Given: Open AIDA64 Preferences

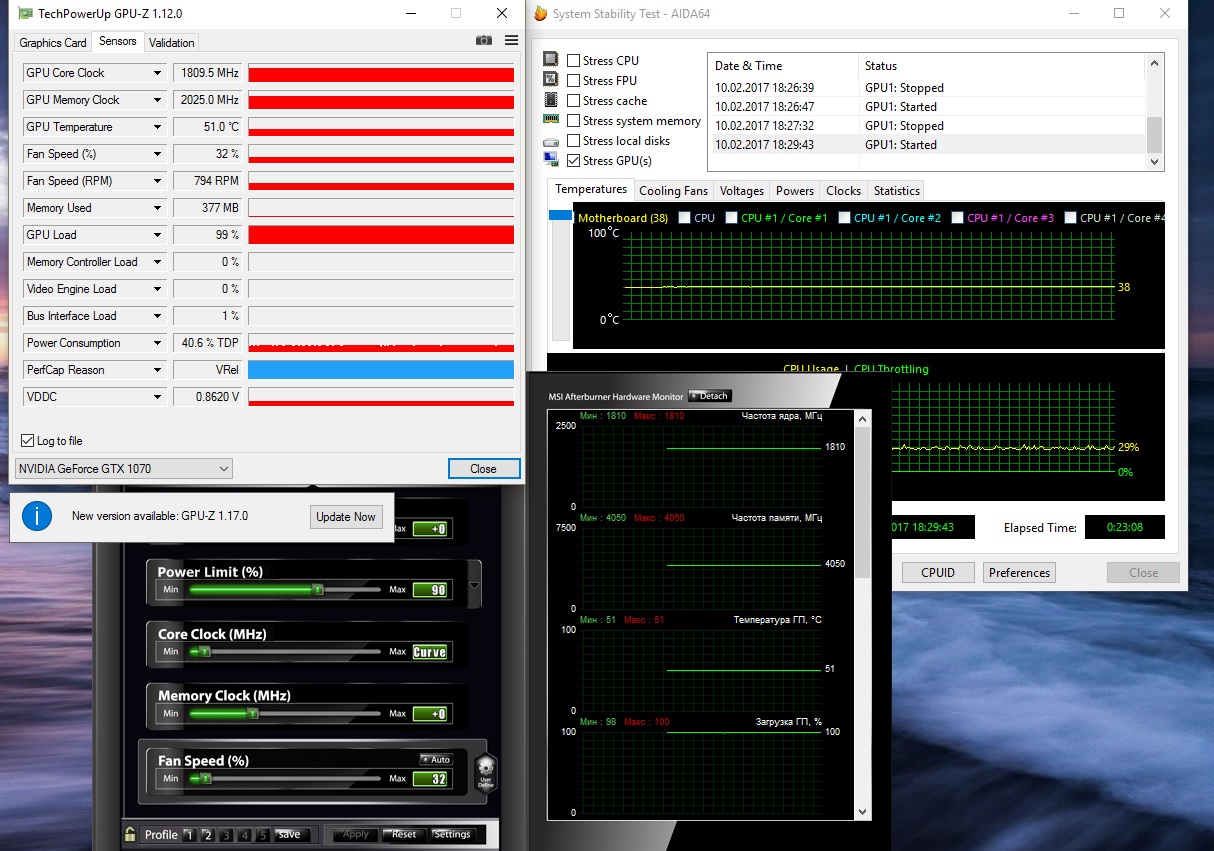Looking at the screenshot, I should 1020,573.
